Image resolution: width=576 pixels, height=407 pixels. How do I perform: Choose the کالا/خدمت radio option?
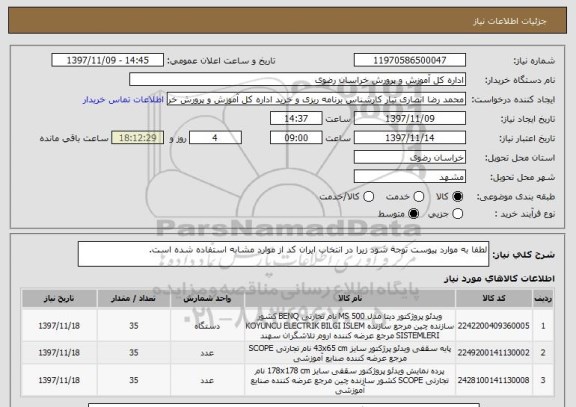pos(368,197)
